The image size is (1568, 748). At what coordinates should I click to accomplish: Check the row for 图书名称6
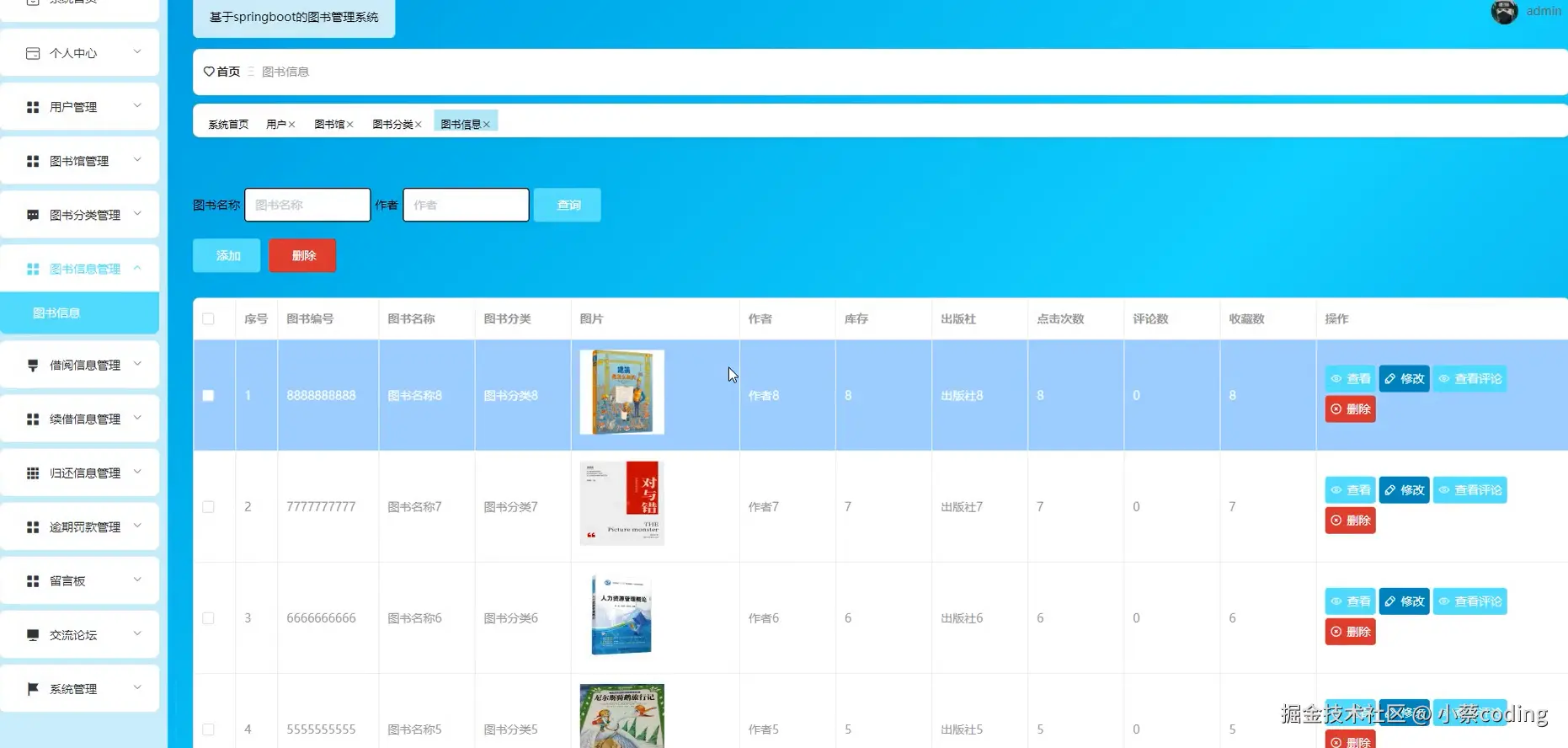208,617
